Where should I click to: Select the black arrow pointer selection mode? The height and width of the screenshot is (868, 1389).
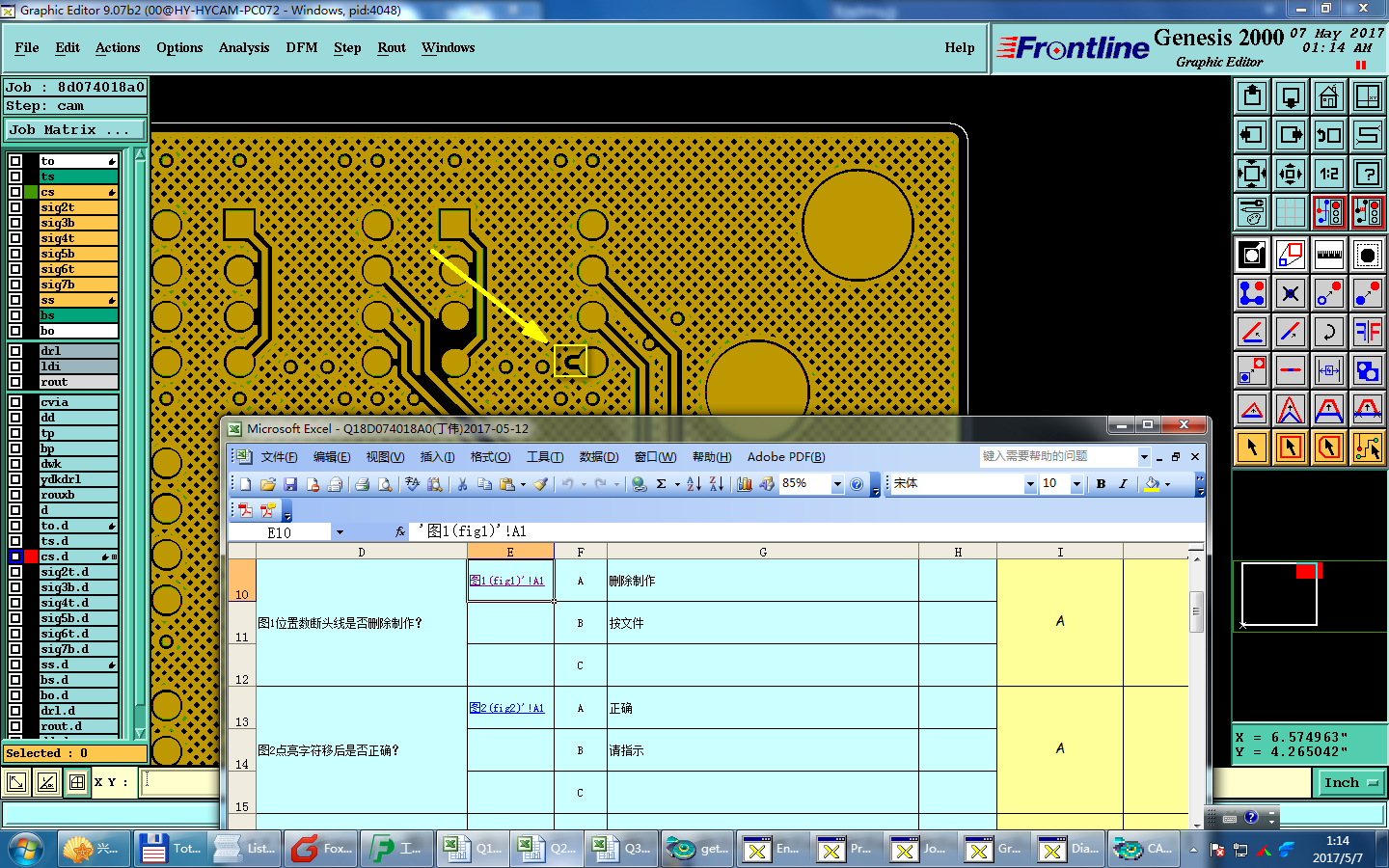pos(1252,448)
